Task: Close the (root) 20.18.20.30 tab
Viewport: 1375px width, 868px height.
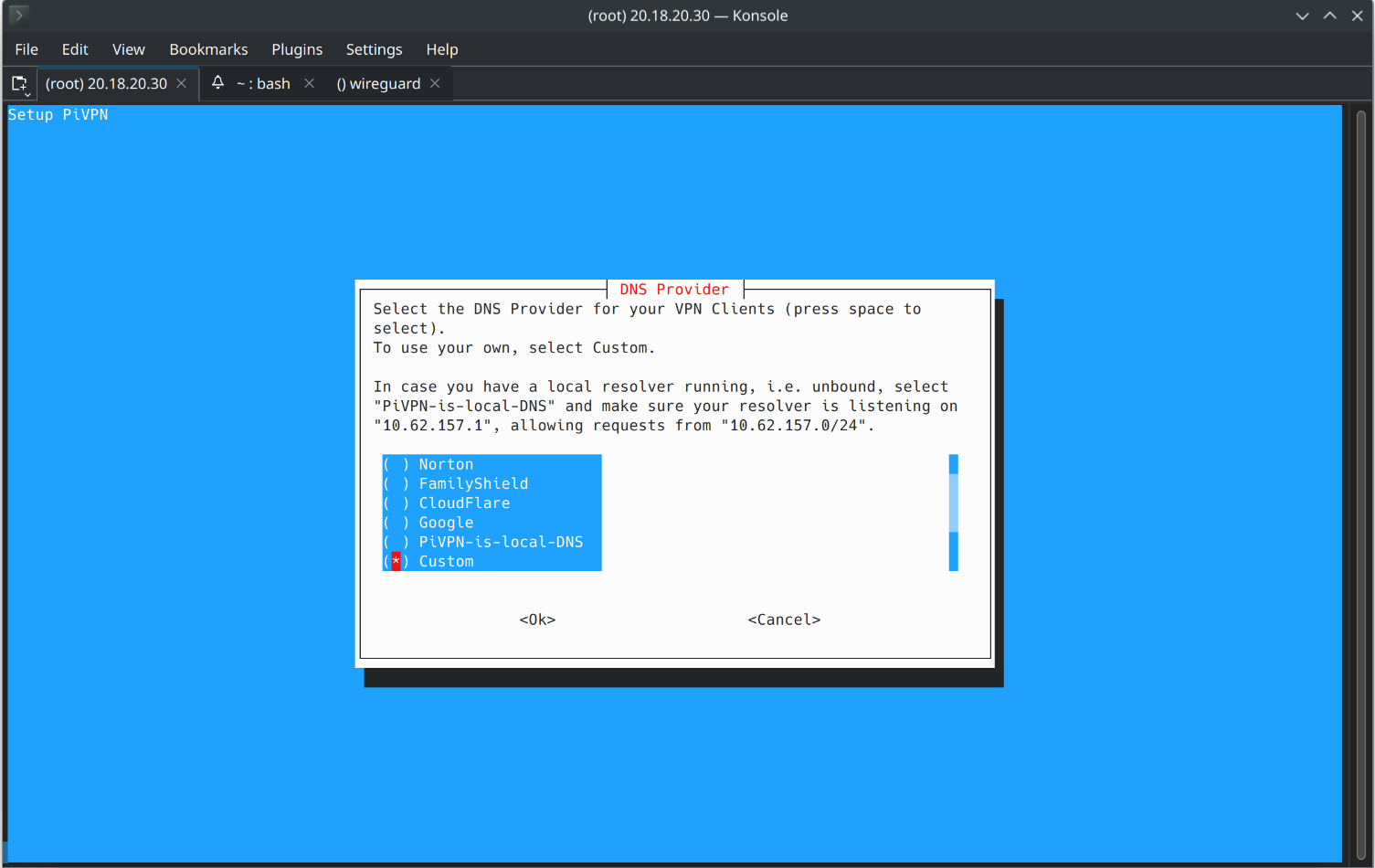Action: [182, 83]
